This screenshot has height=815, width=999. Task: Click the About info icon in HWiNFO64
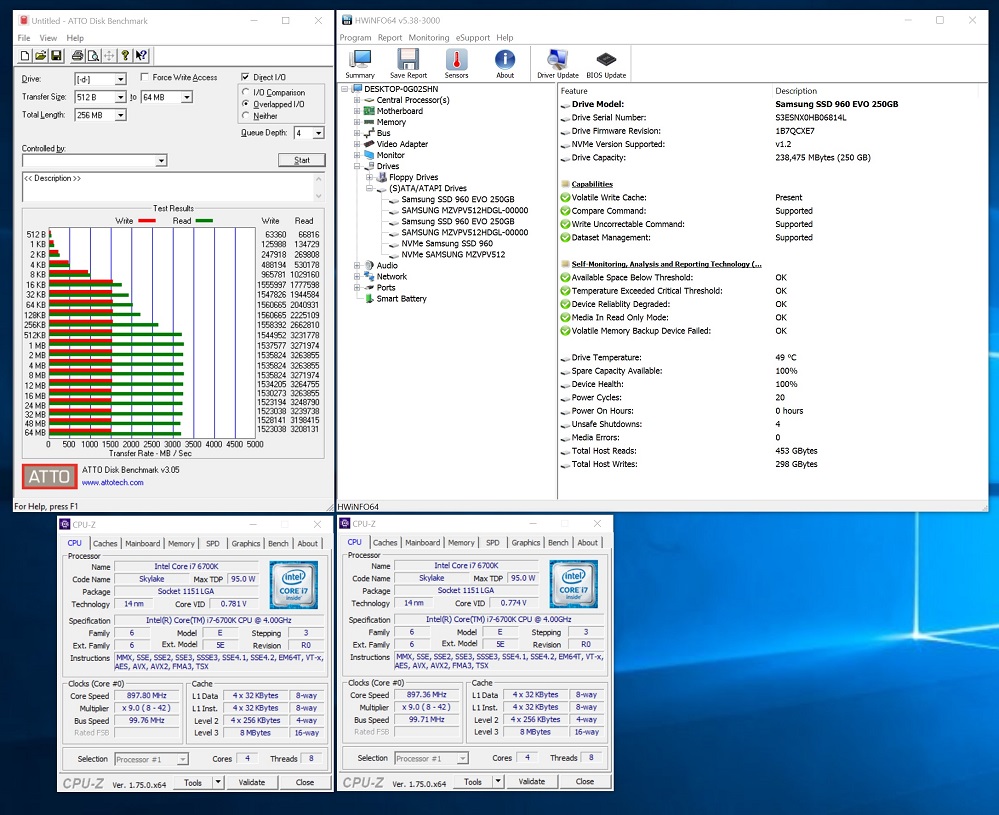click(505, 62)
